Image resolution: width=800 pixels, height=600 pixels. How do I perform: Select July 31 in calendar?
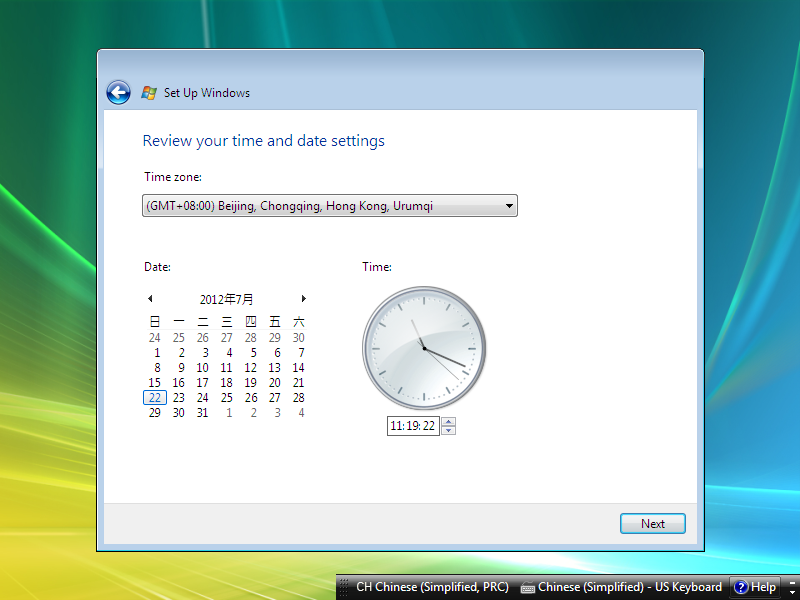(x=203, y=413)
